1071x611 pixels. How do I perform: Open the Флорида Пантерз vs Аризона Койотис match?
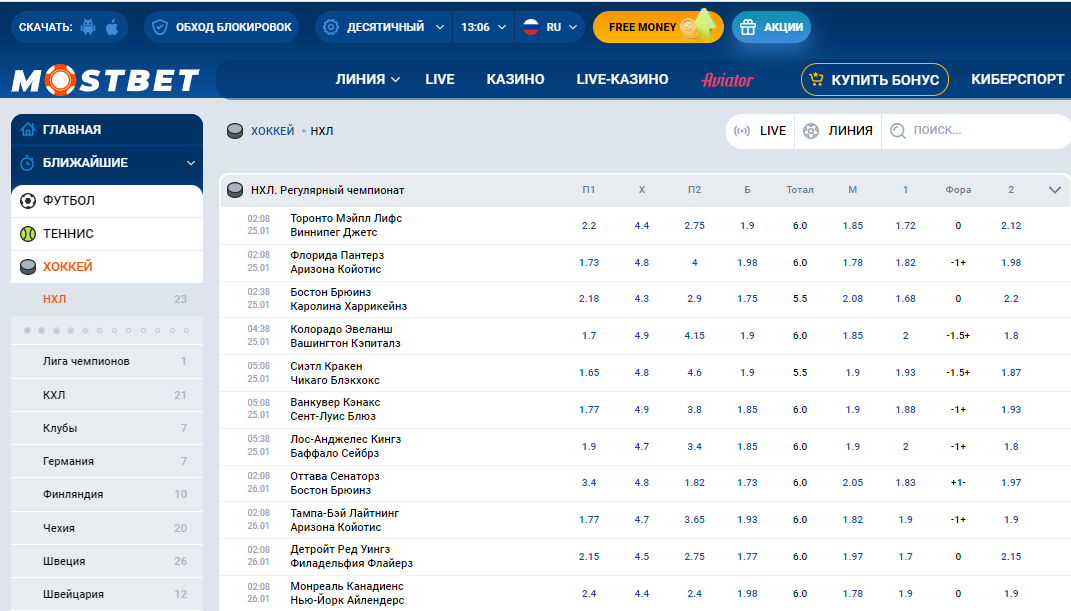[x=337, y=262]
